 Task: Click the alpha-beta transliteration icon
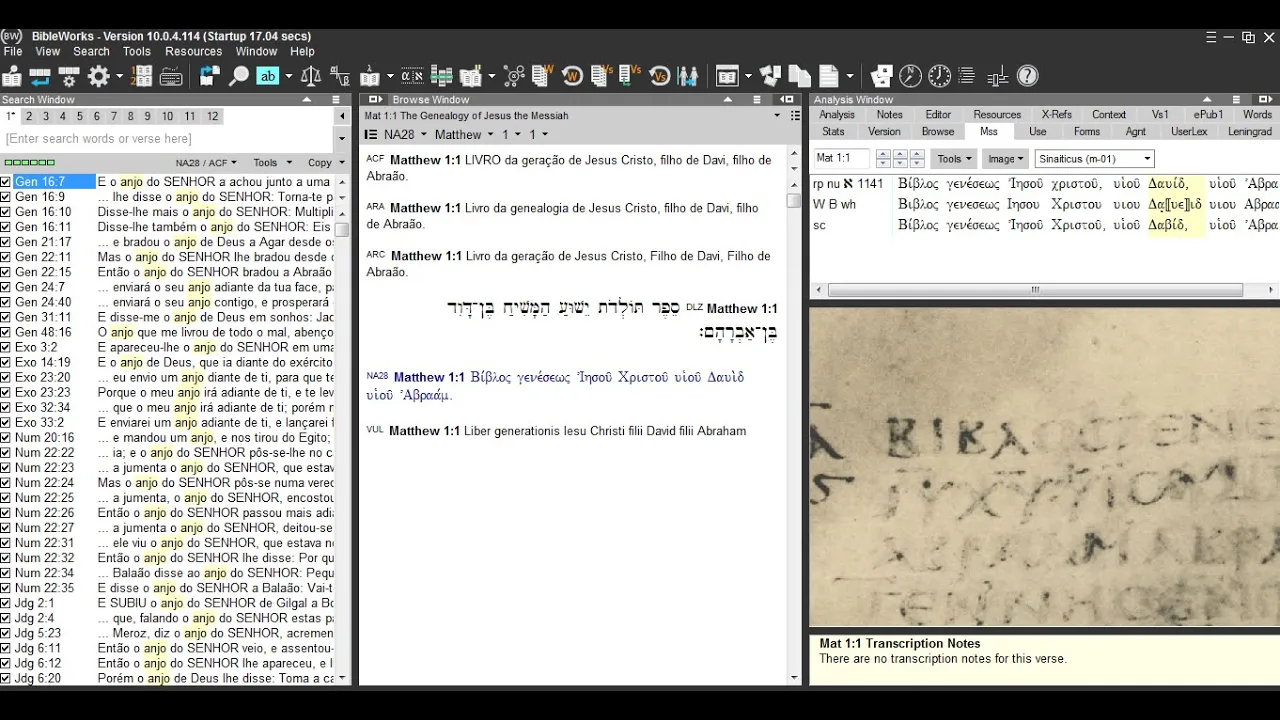[x=340, y=76]
